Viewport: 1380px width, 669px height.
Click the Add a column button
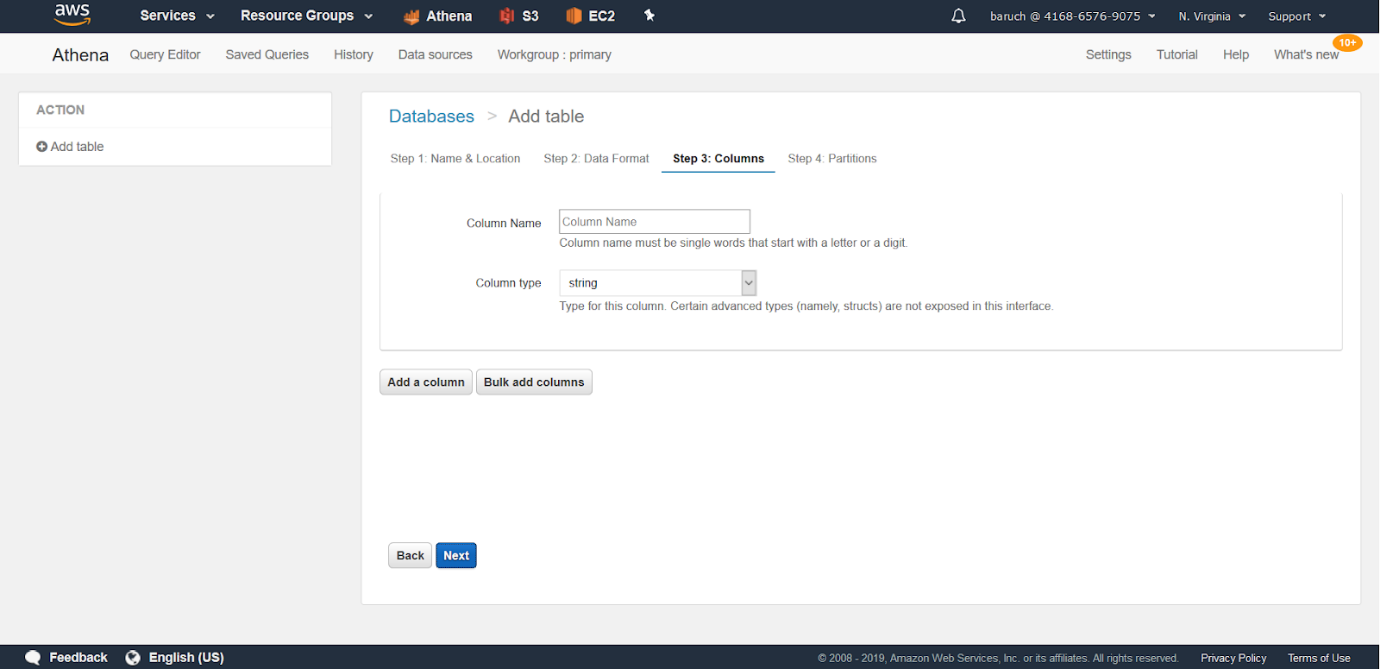tap(426, 382)
